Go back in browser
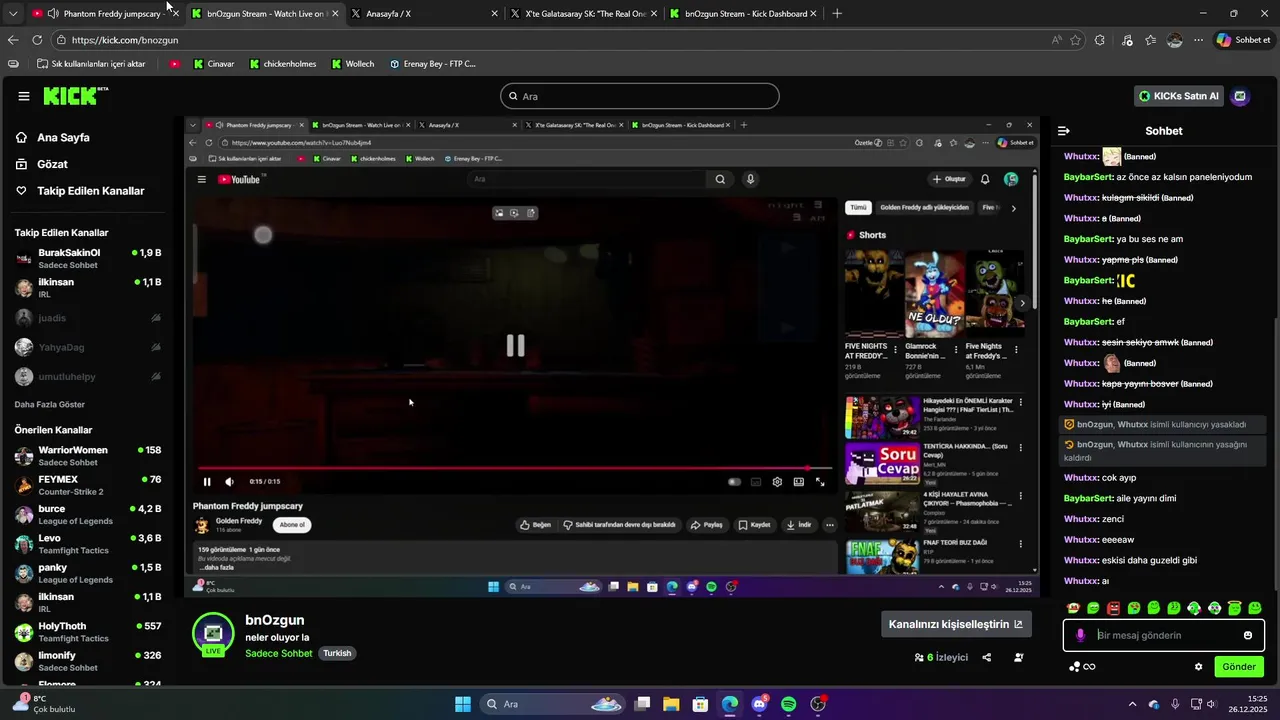 13,40
